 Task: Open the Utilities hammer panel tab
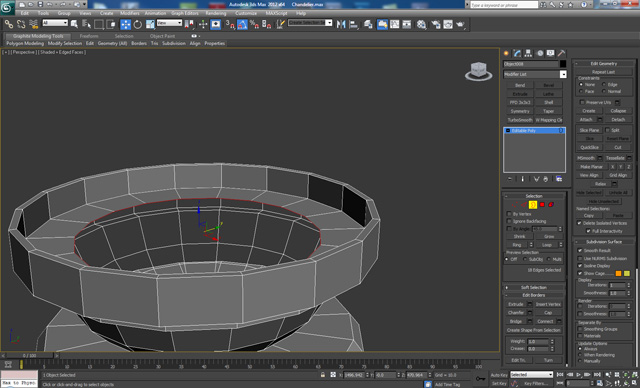pos(562,53)
